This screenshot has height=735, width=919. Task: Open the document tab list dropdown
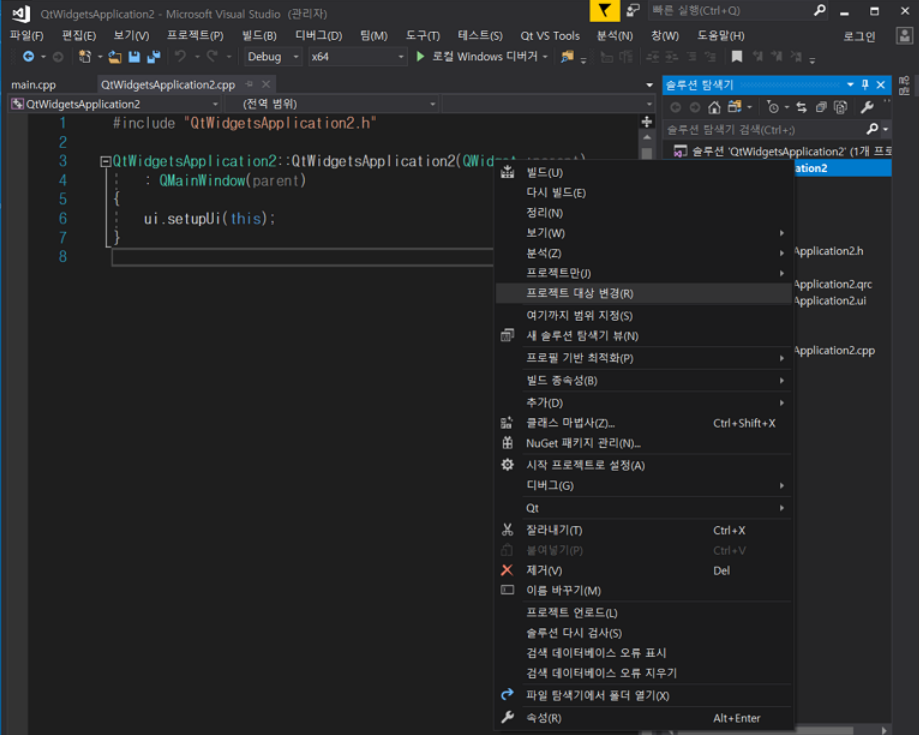(649, 85)
